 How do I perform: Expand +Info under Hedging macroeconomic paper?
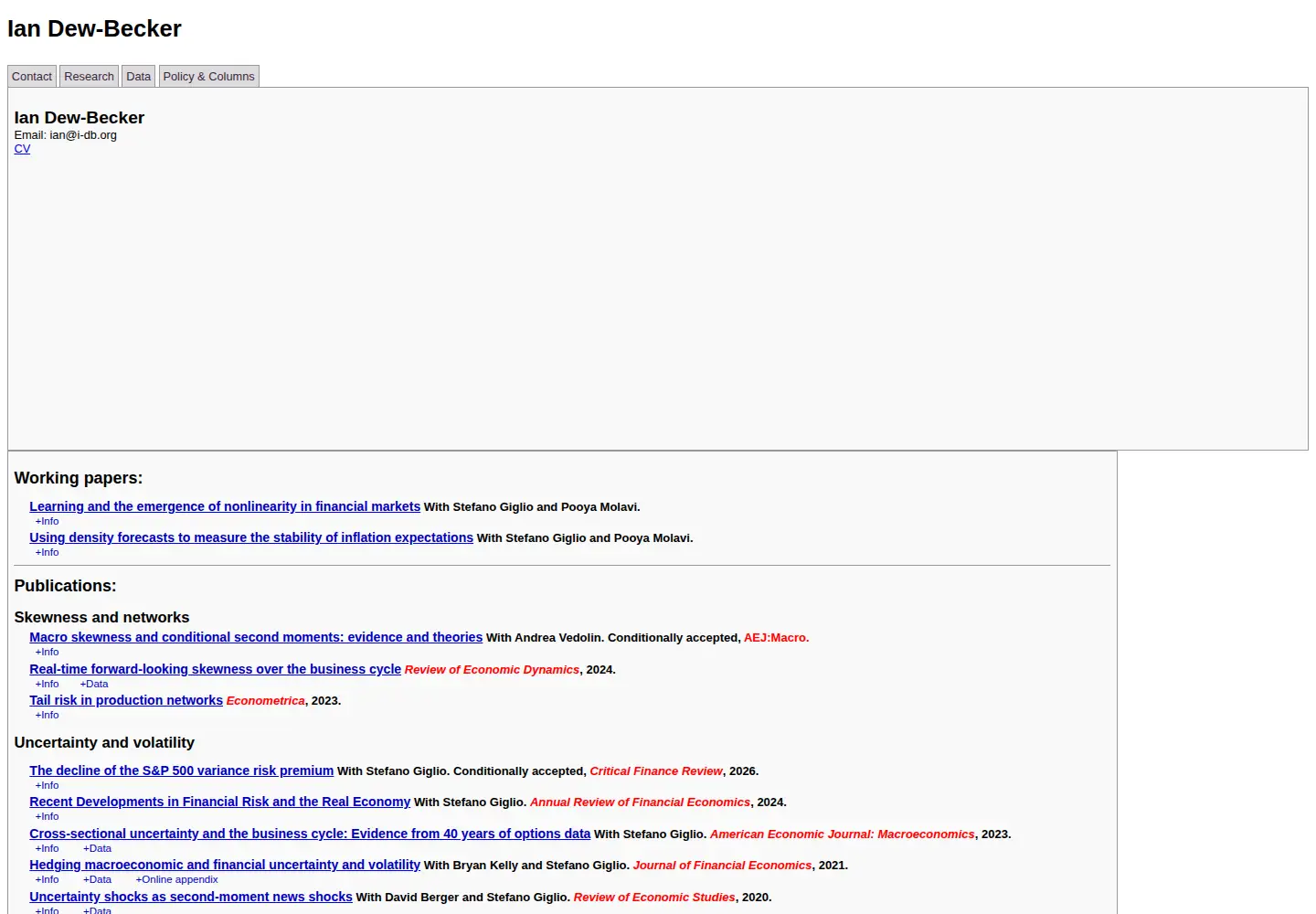[47, 879]
